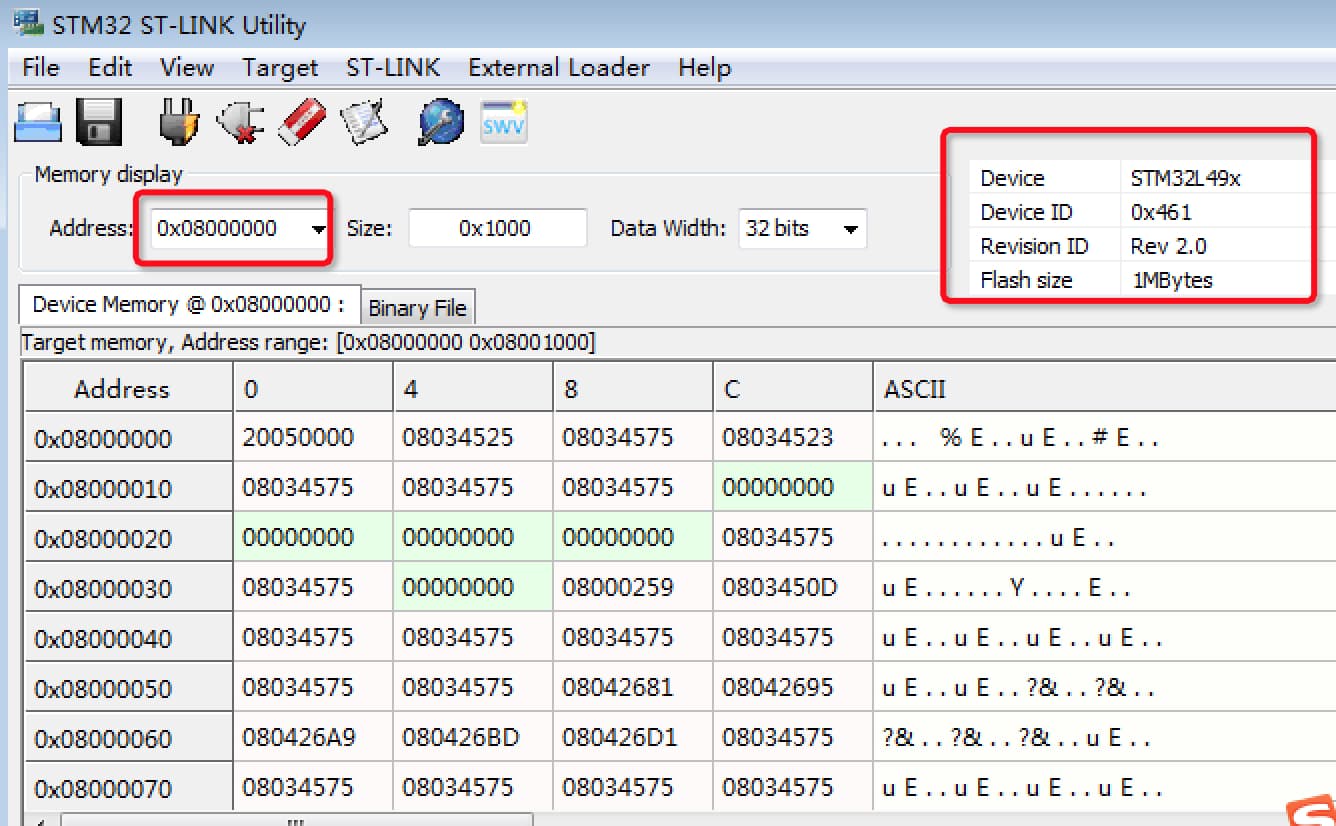Click row address 0x08000050

[x=128, y=688]
